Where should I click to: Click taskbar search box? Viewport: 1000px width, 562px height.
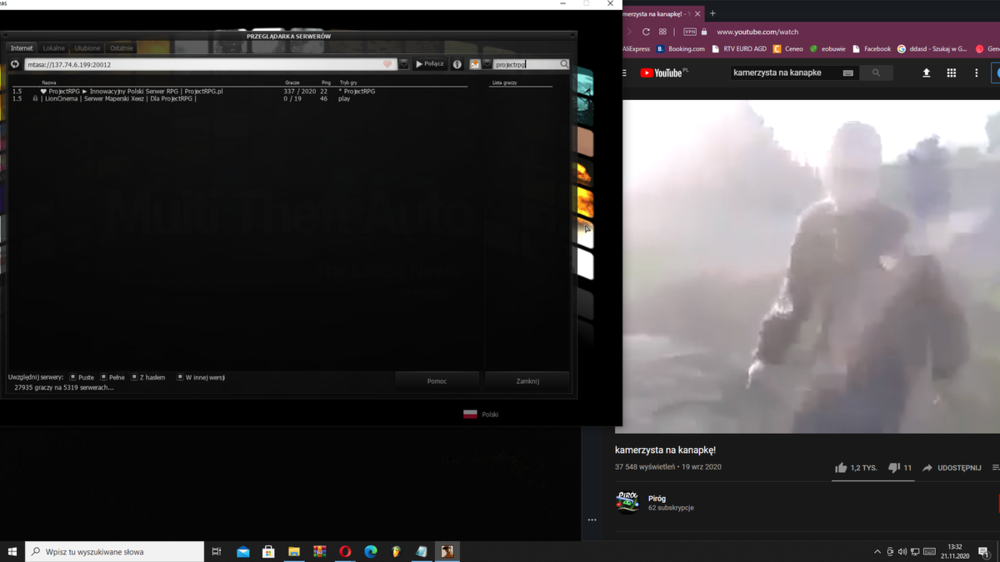pyautogui.click(x=115, y=552)
